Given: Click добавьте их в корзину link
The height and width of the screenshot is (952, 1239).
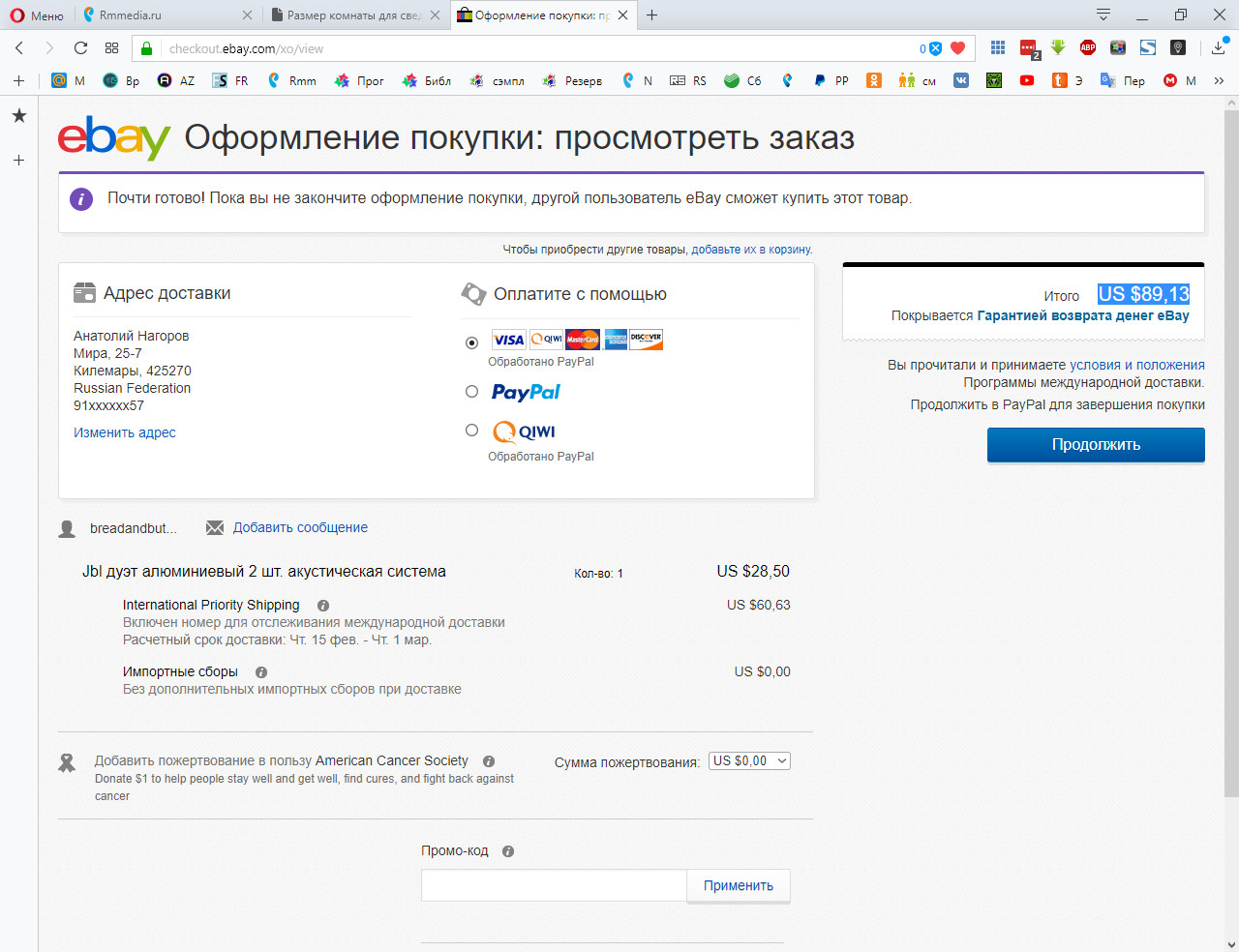Looking at the screenshot, I should click(x=751, y=250).
